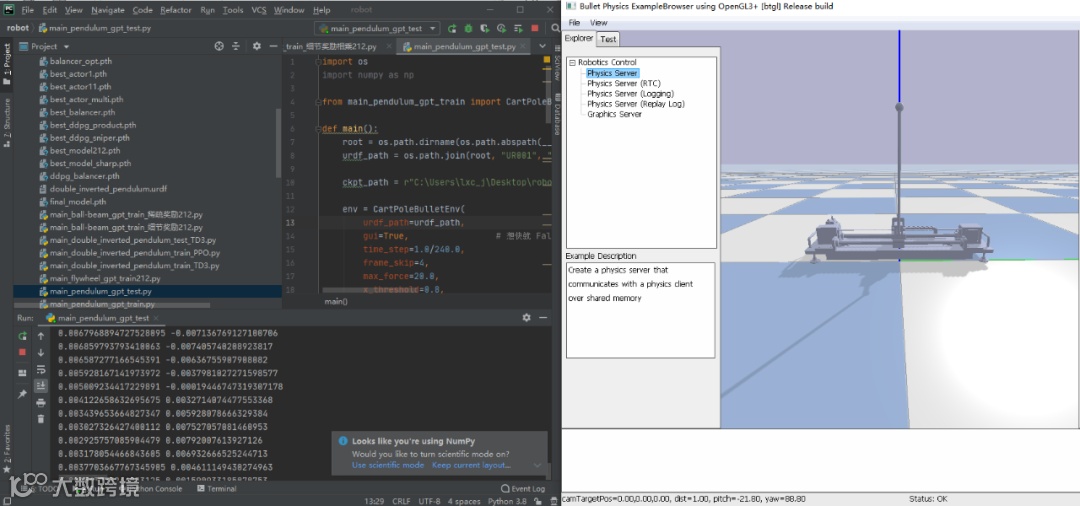
Task: Click red Stop icon in Run tool window
Action: coord(22,352)
